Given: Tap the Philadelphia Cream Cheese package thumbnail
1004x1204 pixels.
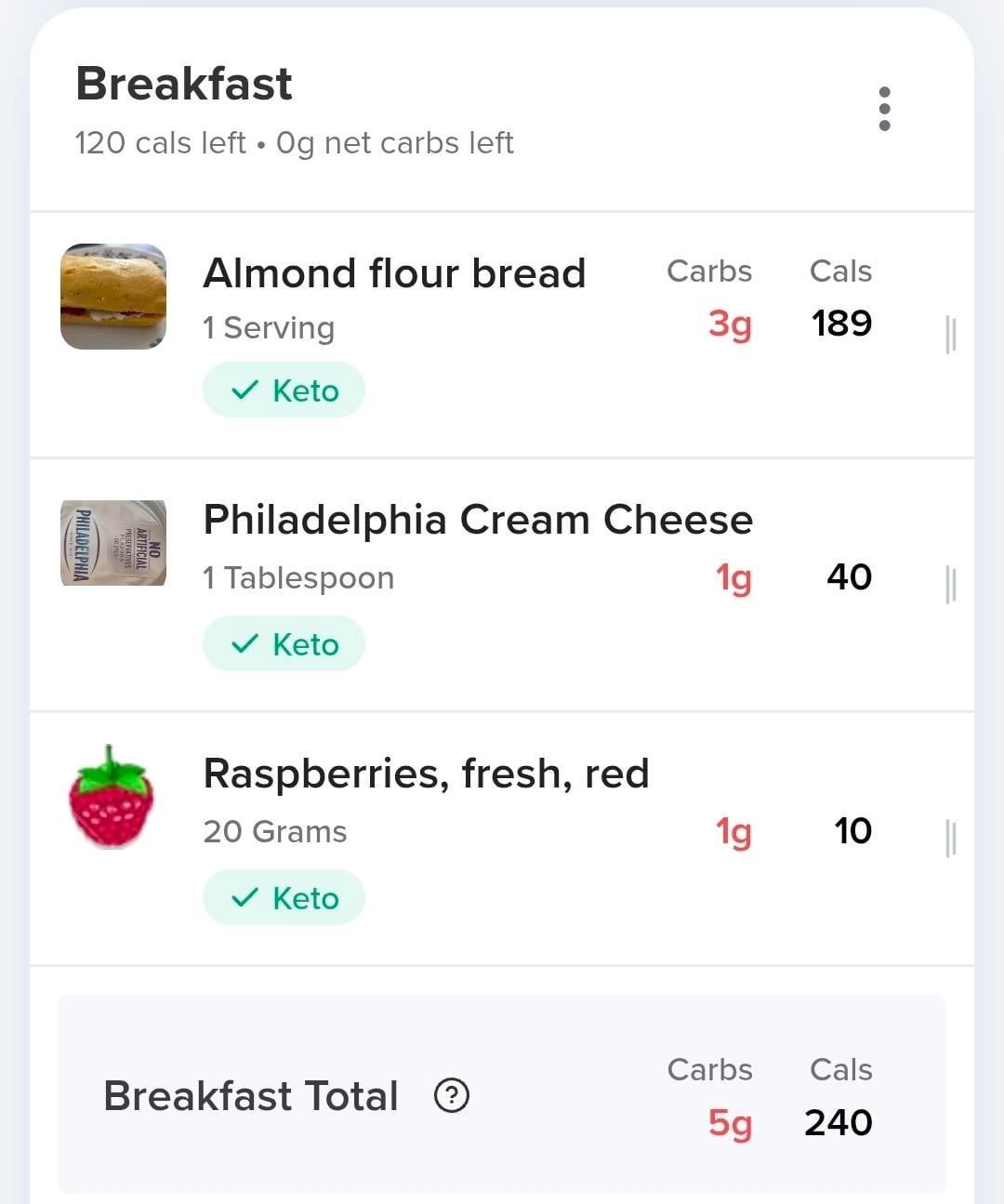Looking at the screenshot, I should (113, 543).
